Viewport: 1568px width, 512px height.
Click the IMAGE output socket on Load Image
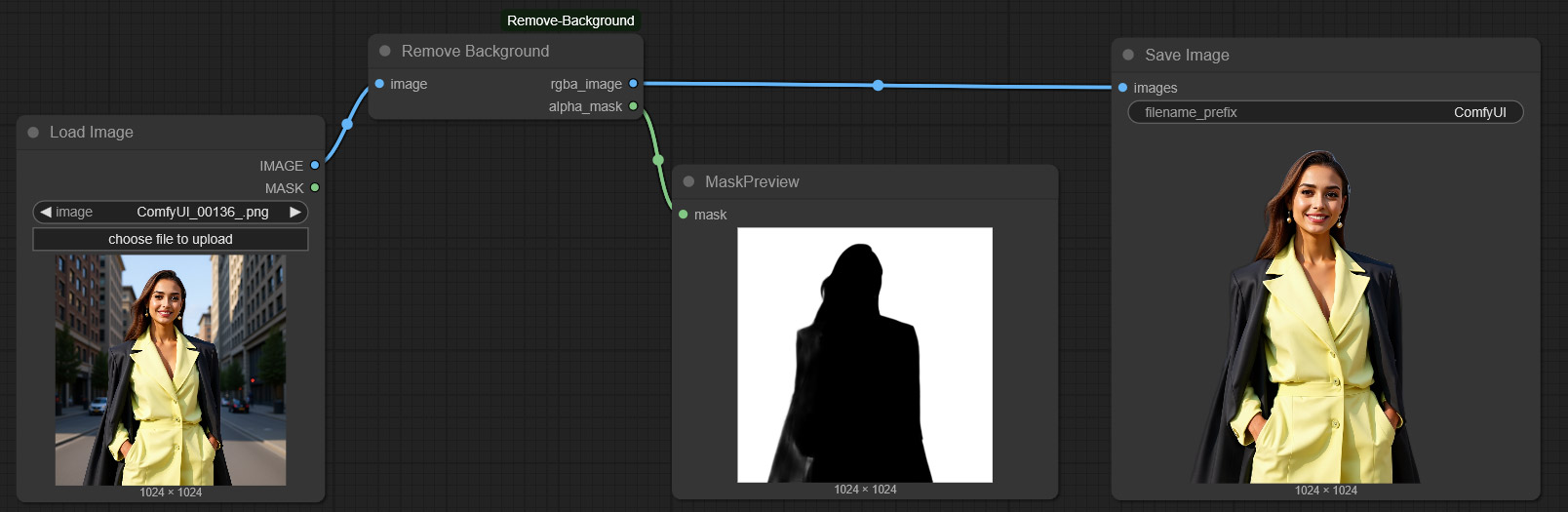click(315, 166)
